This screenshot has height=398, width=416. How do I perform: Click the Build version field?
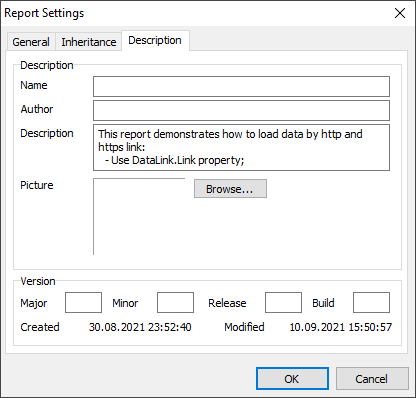pyautogui.click(x=371, y=303)
